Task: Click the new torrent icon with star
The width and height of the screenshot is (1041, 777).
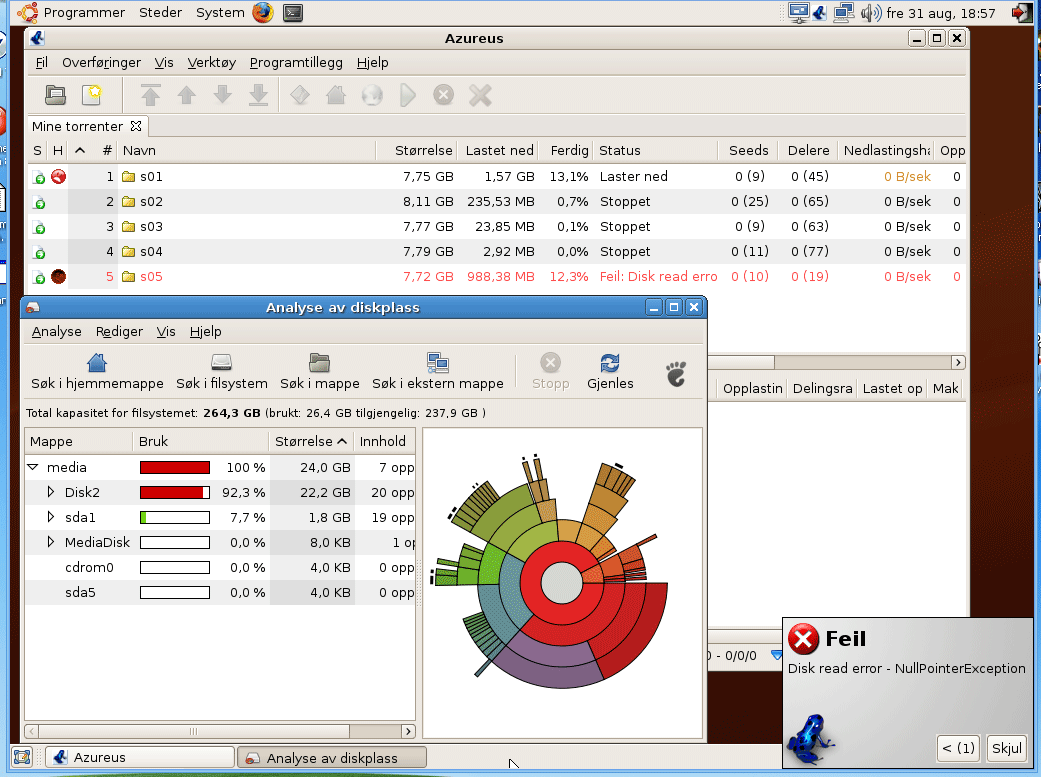Action: pyautogui.click(x=92, y=95)
